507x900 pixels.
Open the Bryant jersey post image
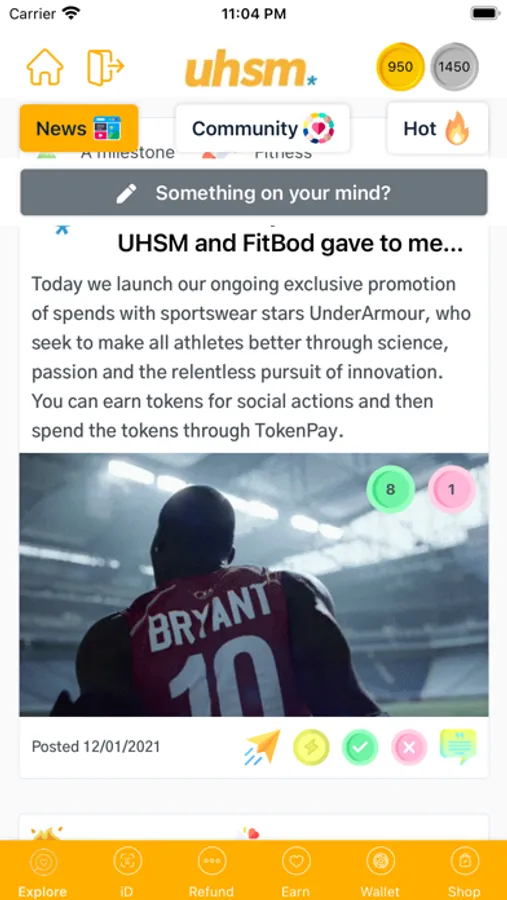pyautogui.click(x=254, y=584)
